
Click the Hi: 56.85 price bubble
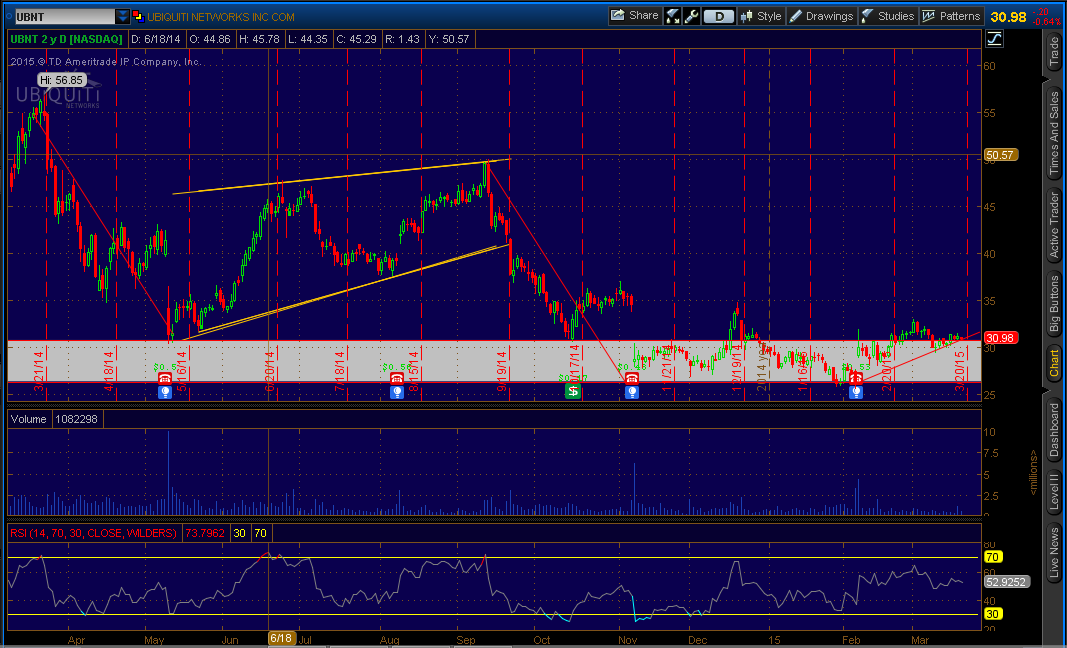coord(61,80)
